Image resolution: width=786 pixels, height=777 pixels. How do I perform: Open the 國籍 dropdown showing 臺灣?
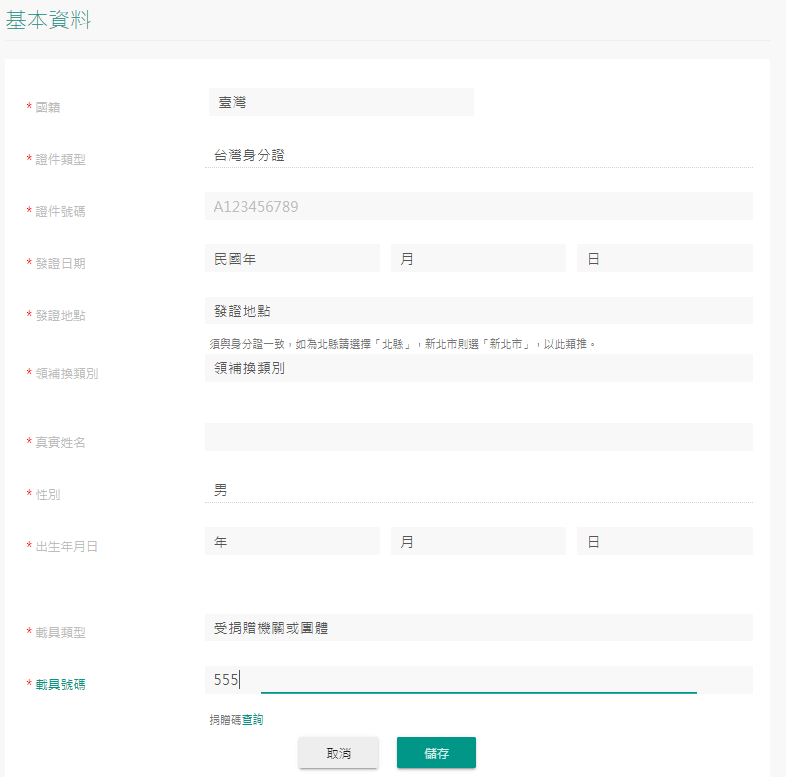point(339,102)
